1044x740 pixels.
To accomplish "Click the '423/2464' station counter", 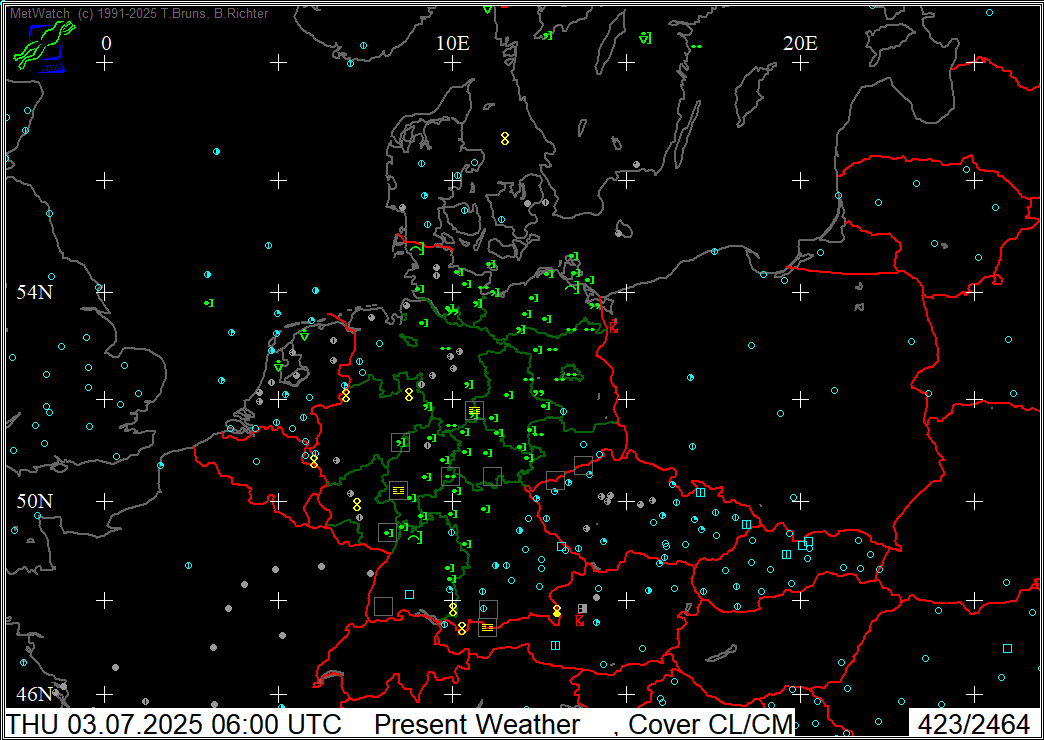I will (x=974, y=723).
